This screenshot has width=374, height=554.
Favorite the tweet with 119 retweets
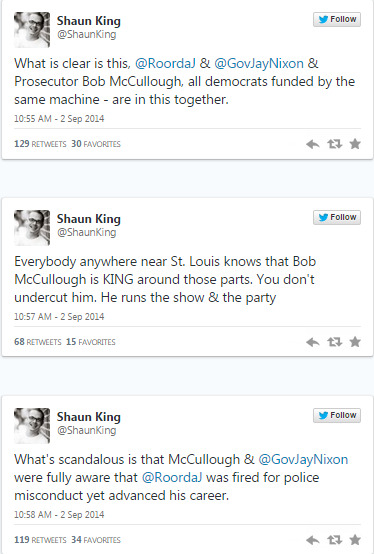[x=355, y=540]
